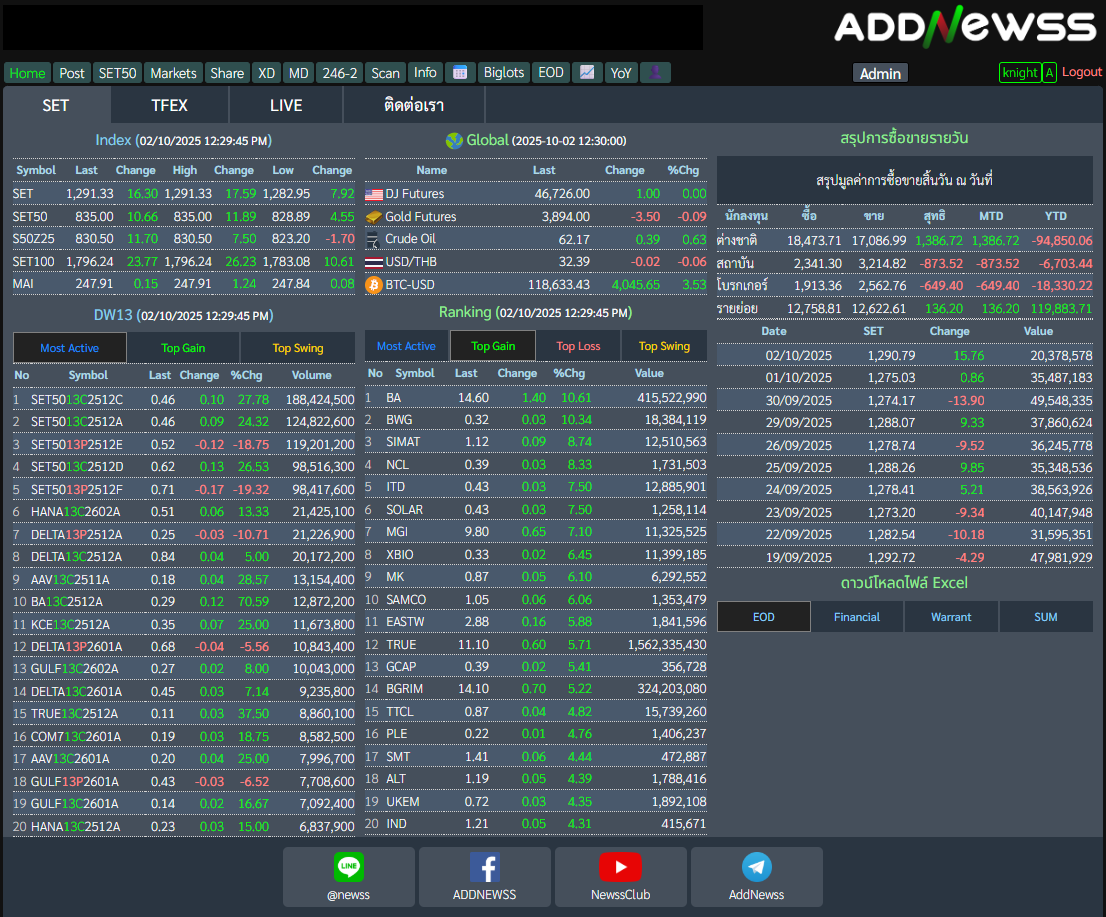Open the ADDNEWSS Facebook page
Image resolution: width=1106 pixels, height=917 pixels.
[x=485, y=877]
